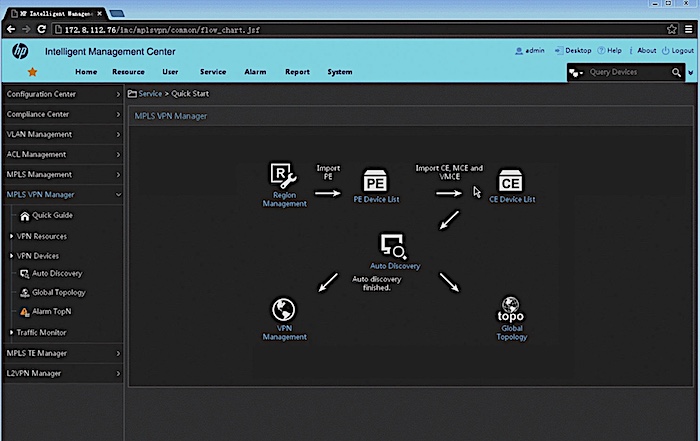700x441 pixels.
Task: Click the HP logo
Action: point(20,51)
